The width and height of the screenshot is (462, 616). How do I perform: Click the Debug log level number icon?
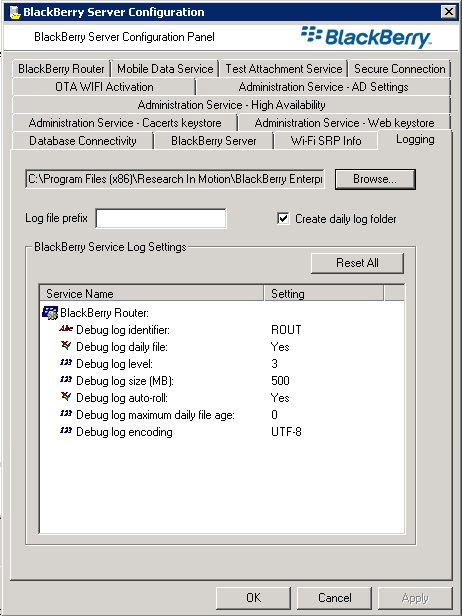(x=66, y=363)
